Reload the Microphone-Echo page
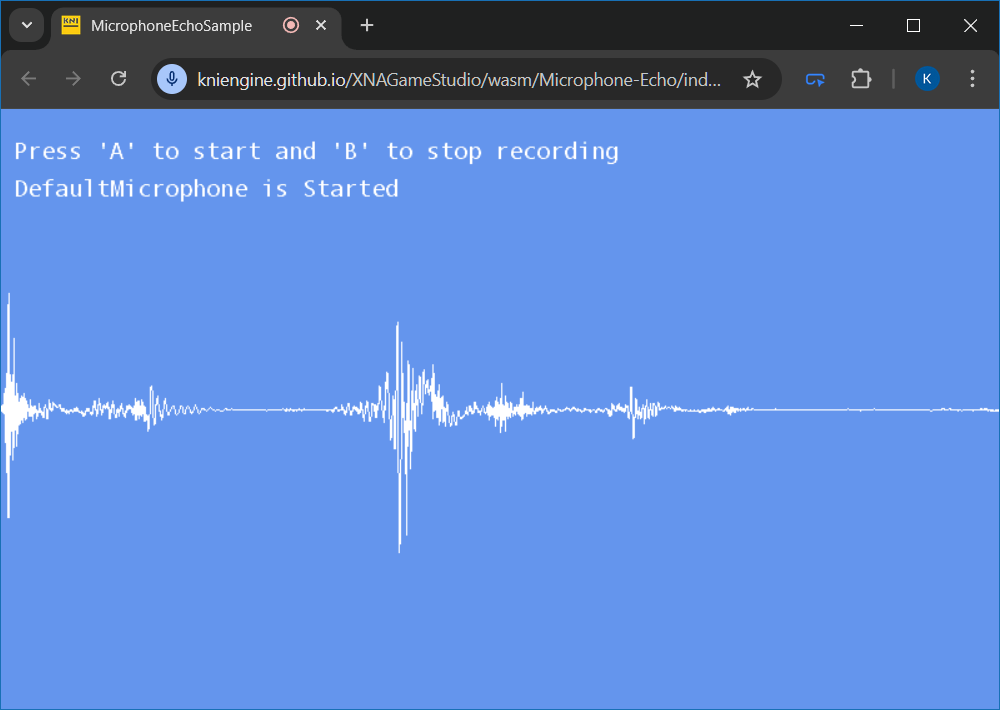 (x=118, y=79)
